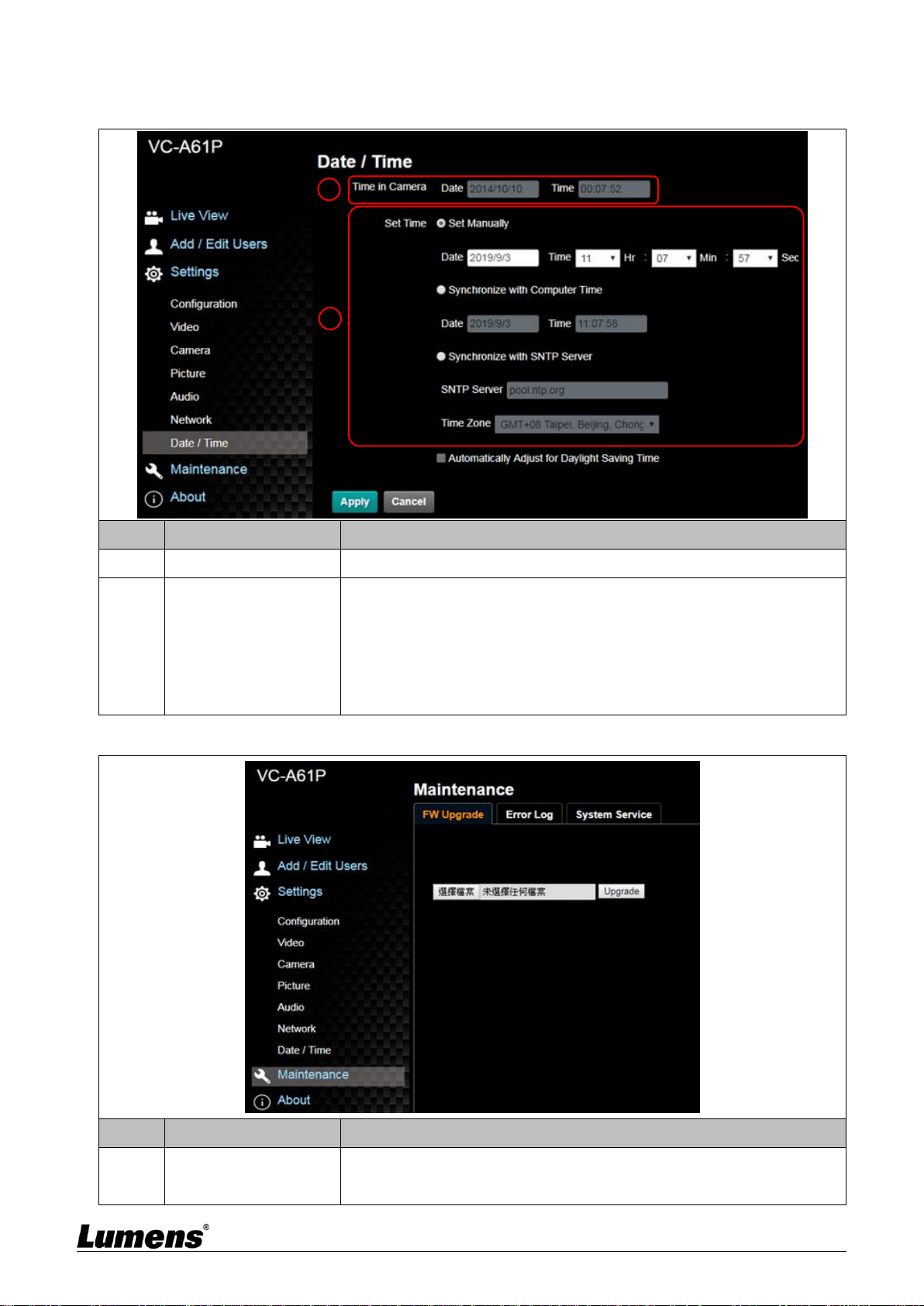Click the Date / Time page heading
The height and width of the screenshot is (1306, 924).
tap(364, 162)
